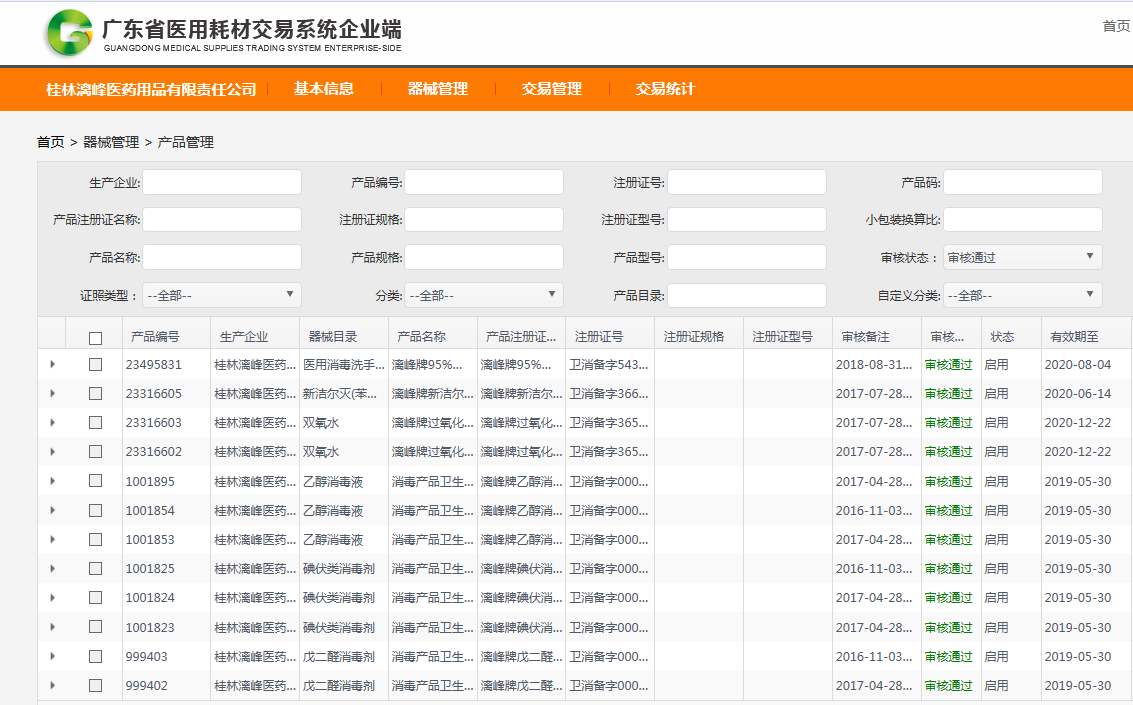Click expiry date 2020-06-14
Image resolution: width=1133 pixels, height=705 pixels.
coord(1078,394)
